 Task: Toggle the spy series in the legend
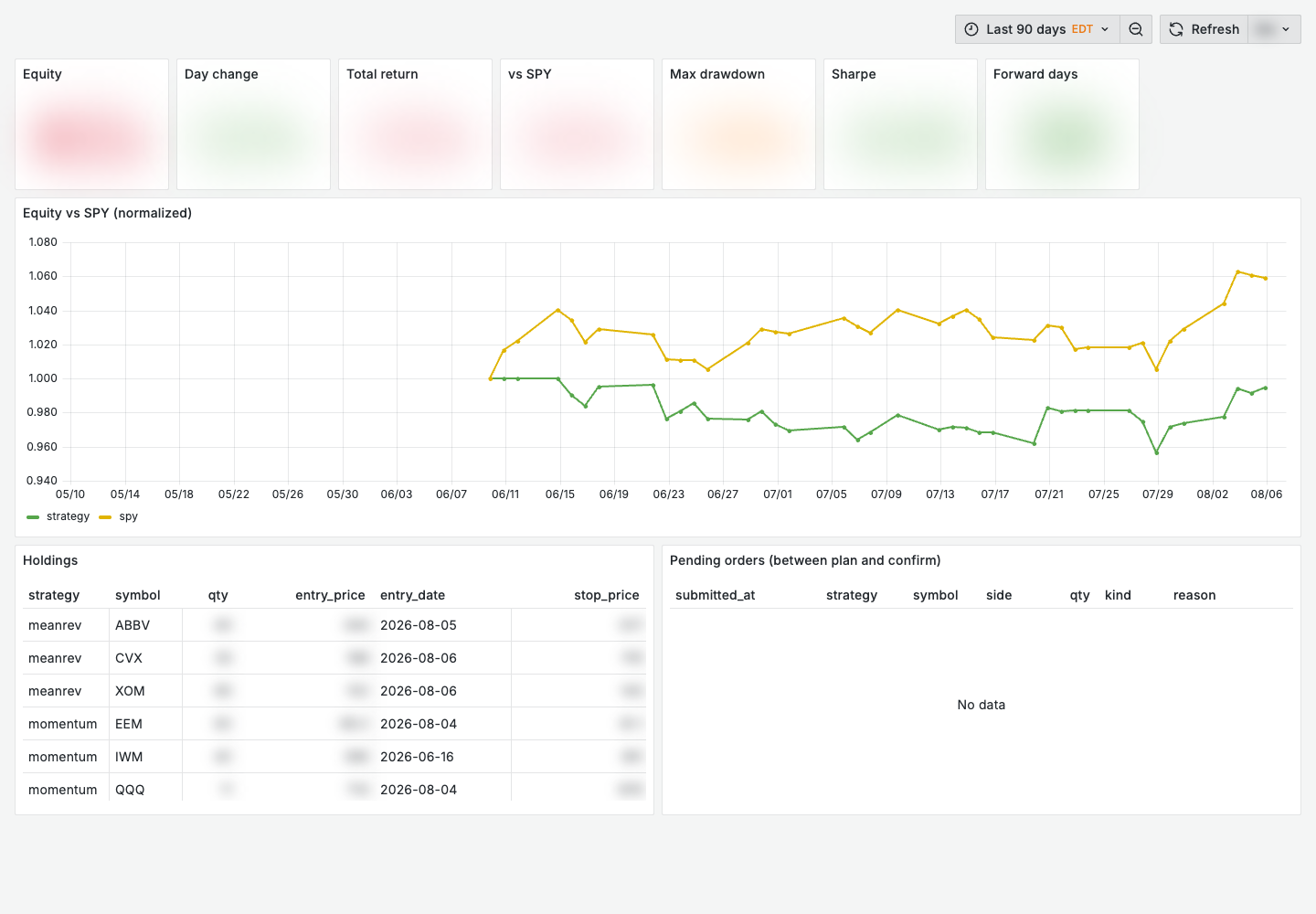coord(129,516)
